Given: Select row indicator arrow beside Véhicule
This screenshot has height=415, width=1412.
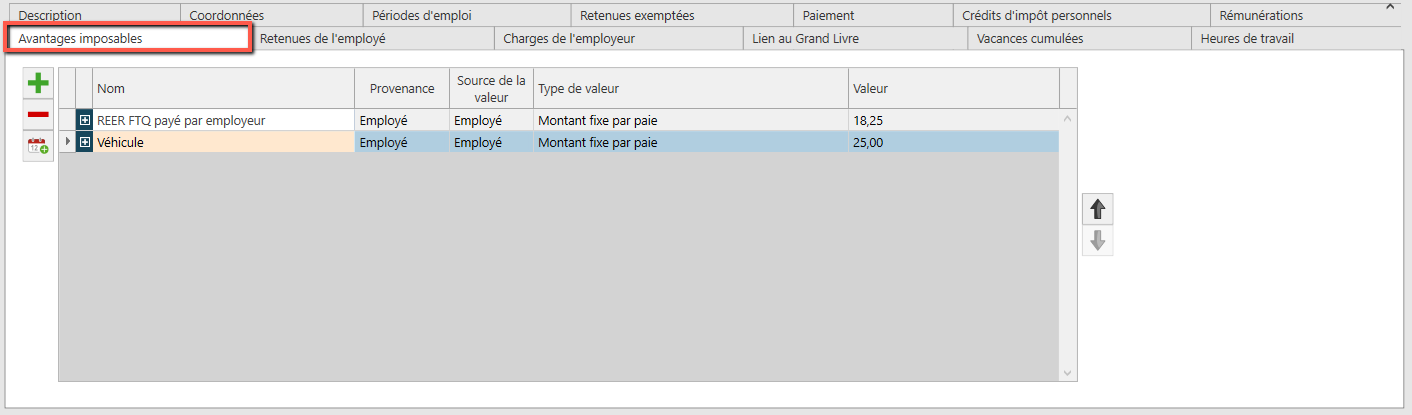Looking at the screenshot, I should tap(68, 142).
